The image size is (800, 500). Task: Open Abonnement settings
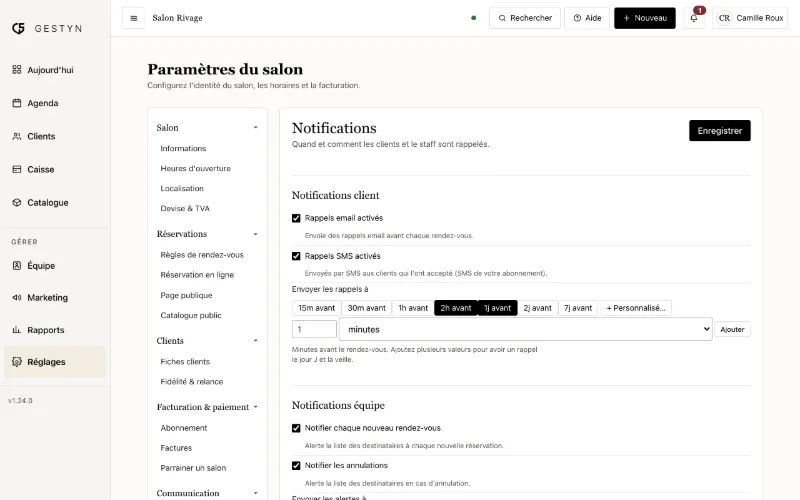pyautogui.click(x=184, y=428)
